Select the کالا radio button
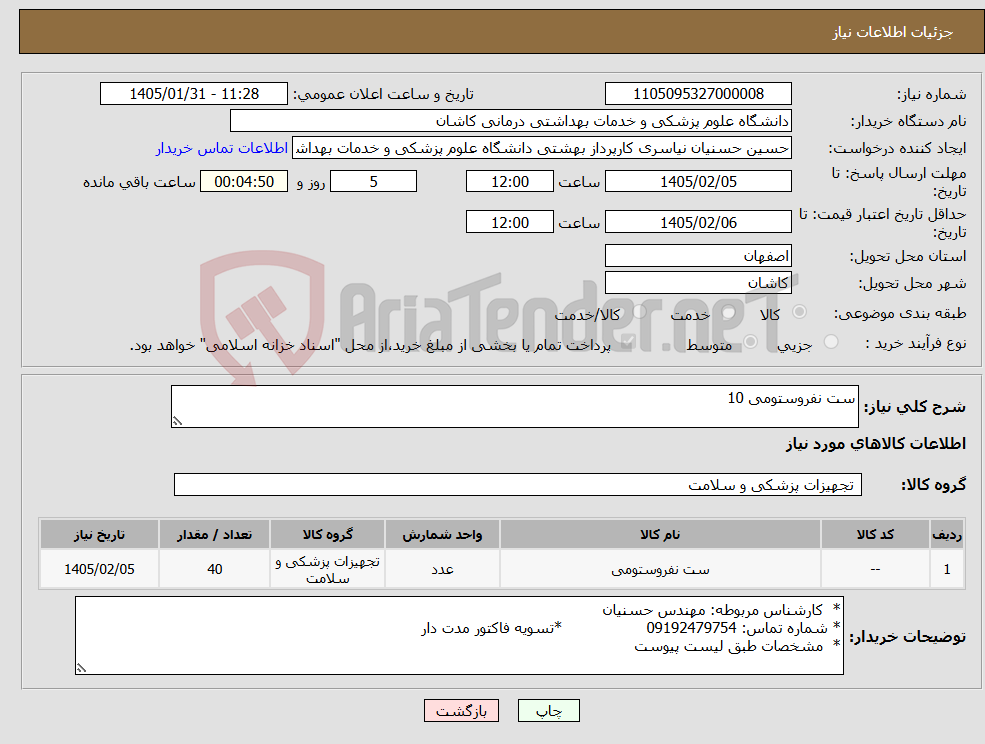The image size is (985, 744). pyautogui.click(x=800, y=312)
